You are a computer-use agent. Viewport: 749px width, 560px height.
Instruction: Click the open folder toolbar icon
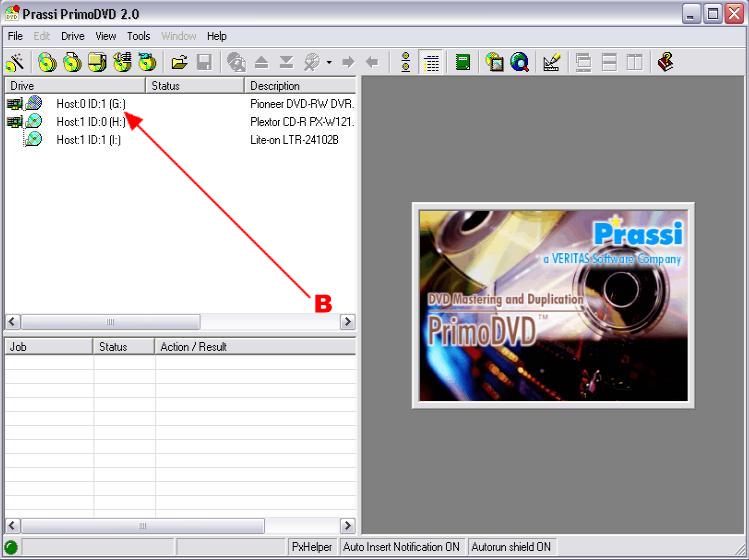point(179,62)
